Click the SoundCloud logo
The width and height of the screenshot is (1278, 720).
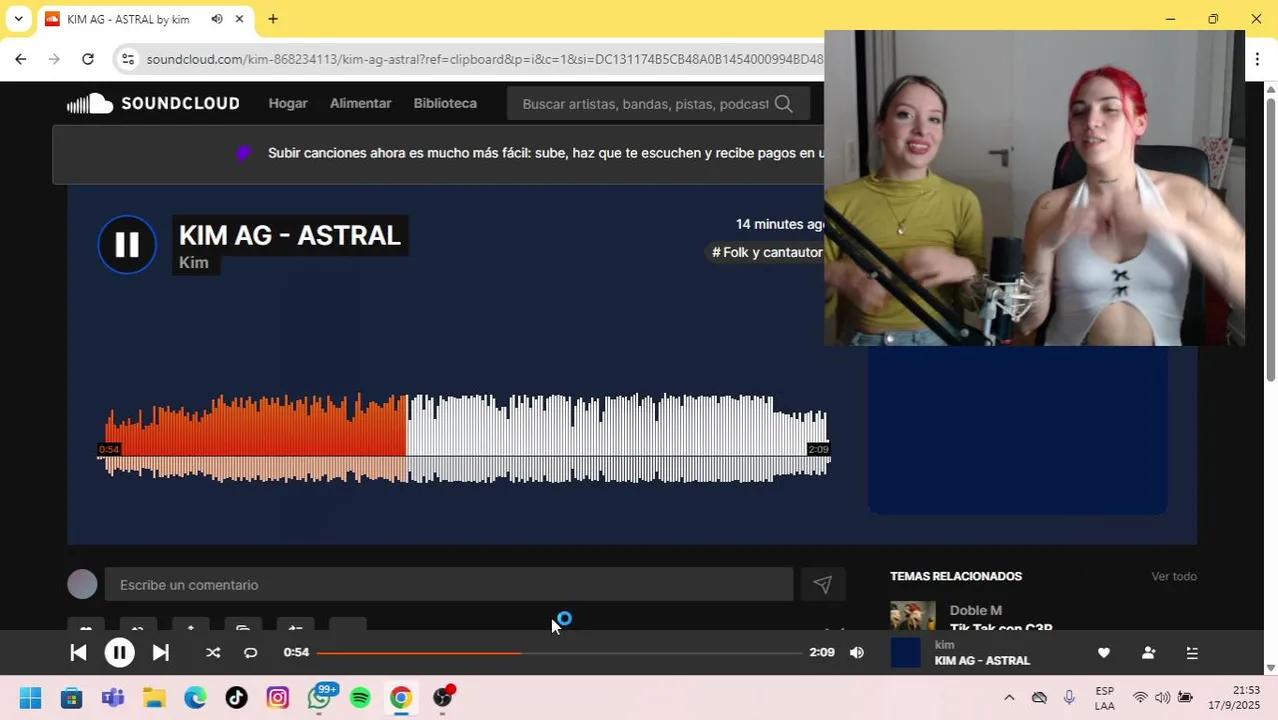pos(153,103)
